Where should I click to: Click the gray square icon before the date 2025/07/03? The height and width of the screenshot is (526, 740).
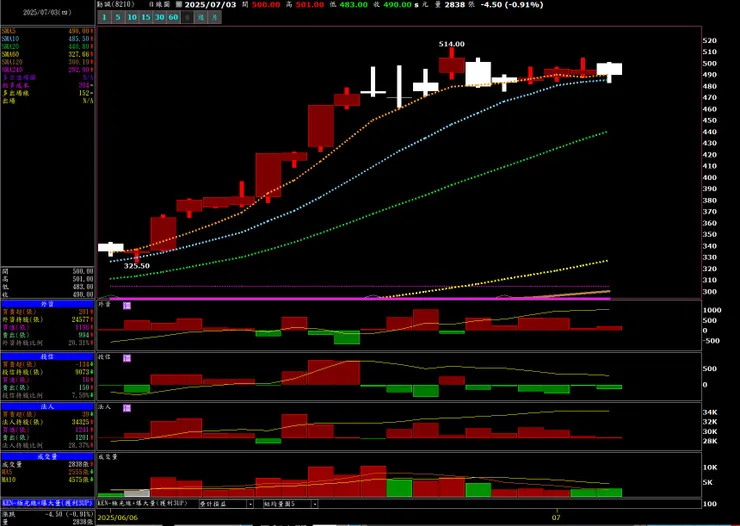[178, 5]
